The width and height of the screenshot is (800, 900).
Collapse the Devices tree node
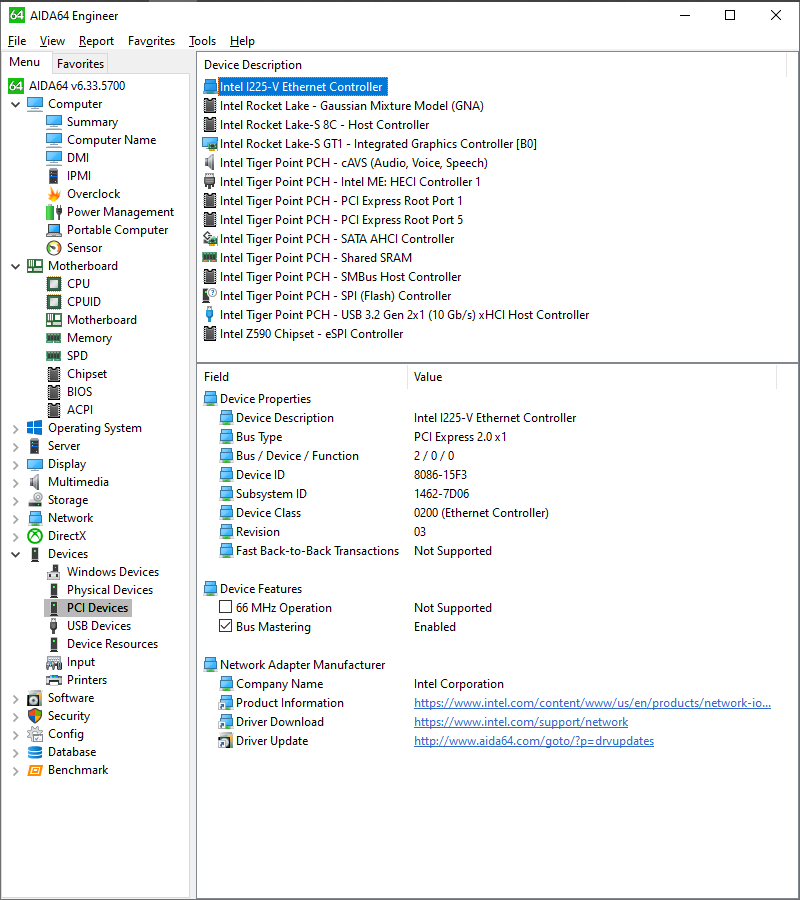[15, 554]
